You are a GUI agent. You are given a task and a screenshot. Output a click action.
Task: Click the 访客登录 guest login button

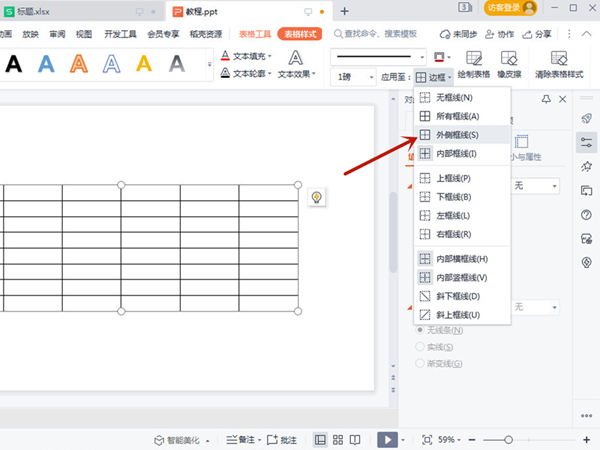[x=509, y=8]
